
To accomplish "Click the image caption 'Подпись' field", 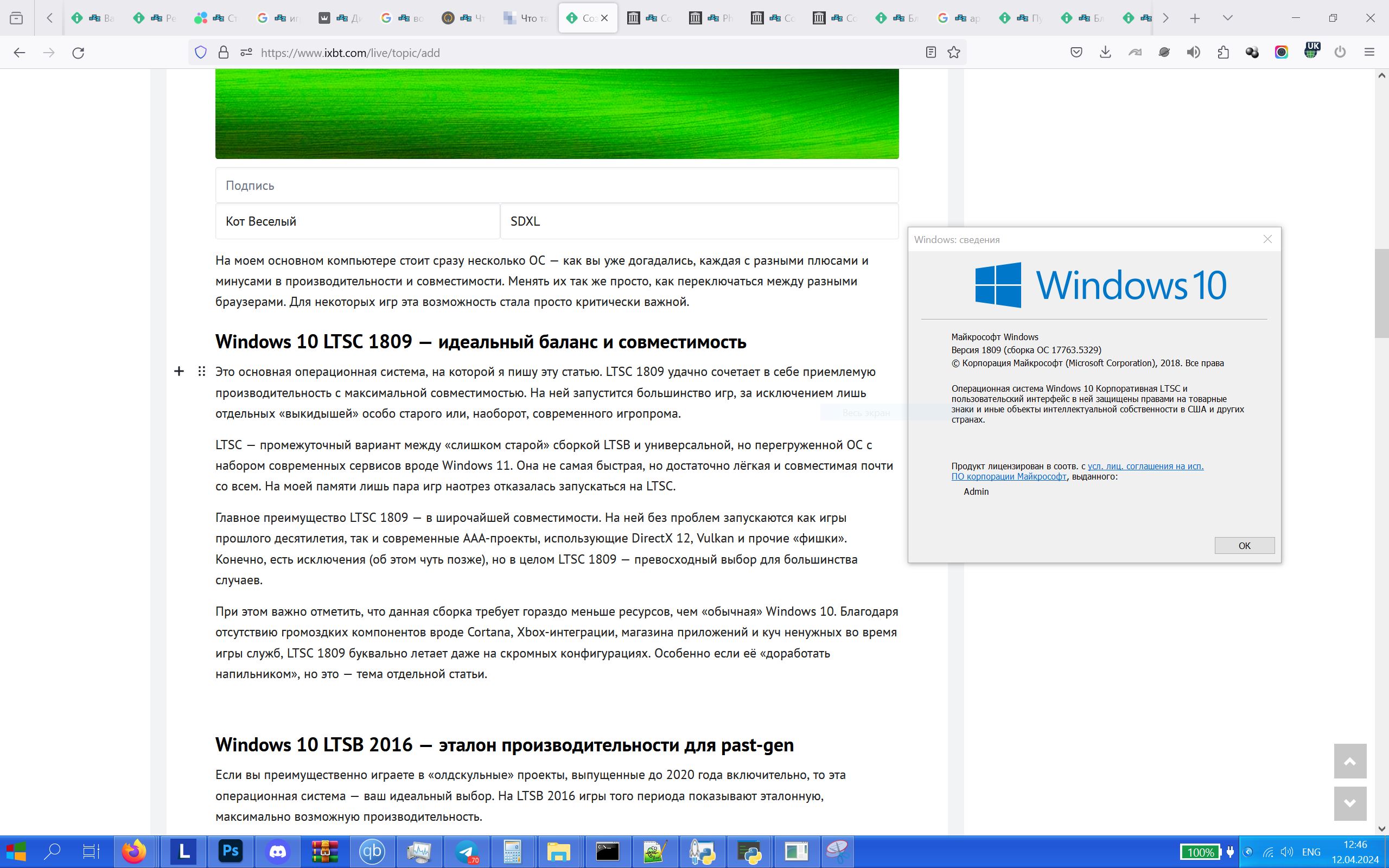I will coord(557,186).
